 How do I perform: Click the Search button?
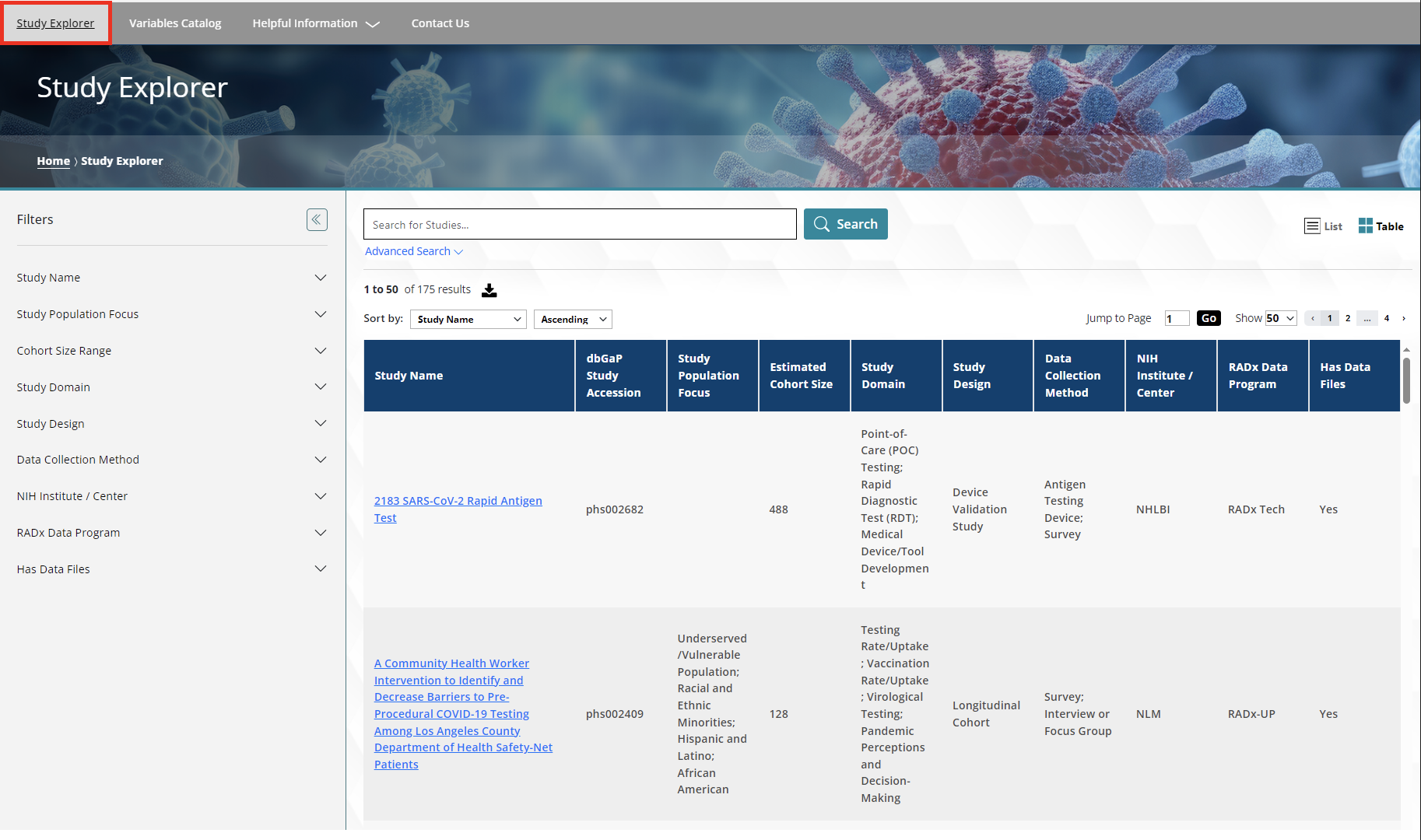845,224
